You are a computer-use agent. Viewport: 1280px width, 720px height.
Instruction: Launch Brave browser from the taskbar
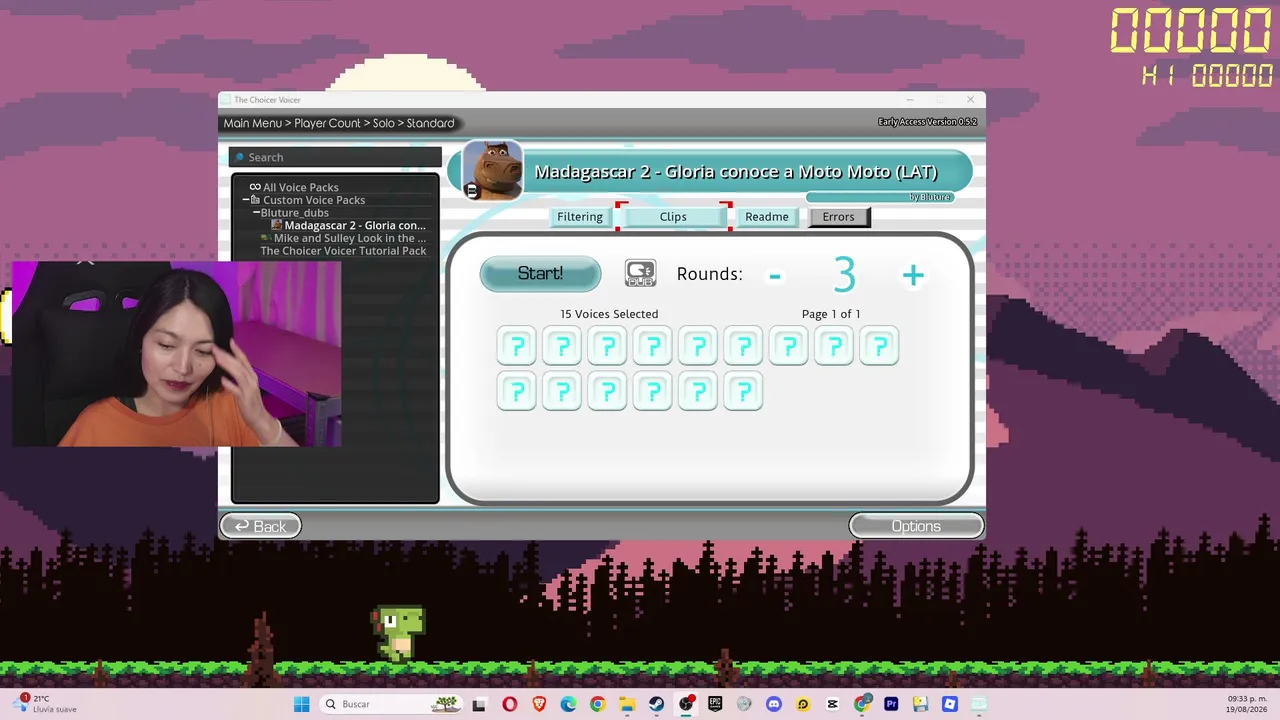click(539, 704)
